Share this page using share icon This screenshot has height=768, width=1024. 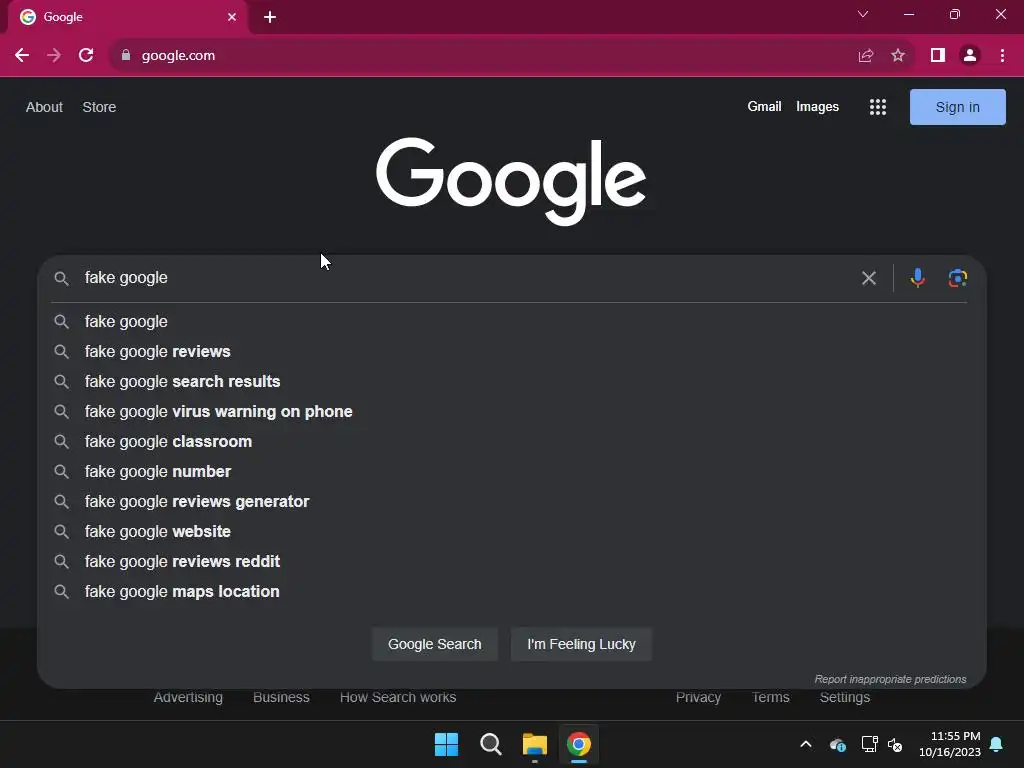pos(866,56)
